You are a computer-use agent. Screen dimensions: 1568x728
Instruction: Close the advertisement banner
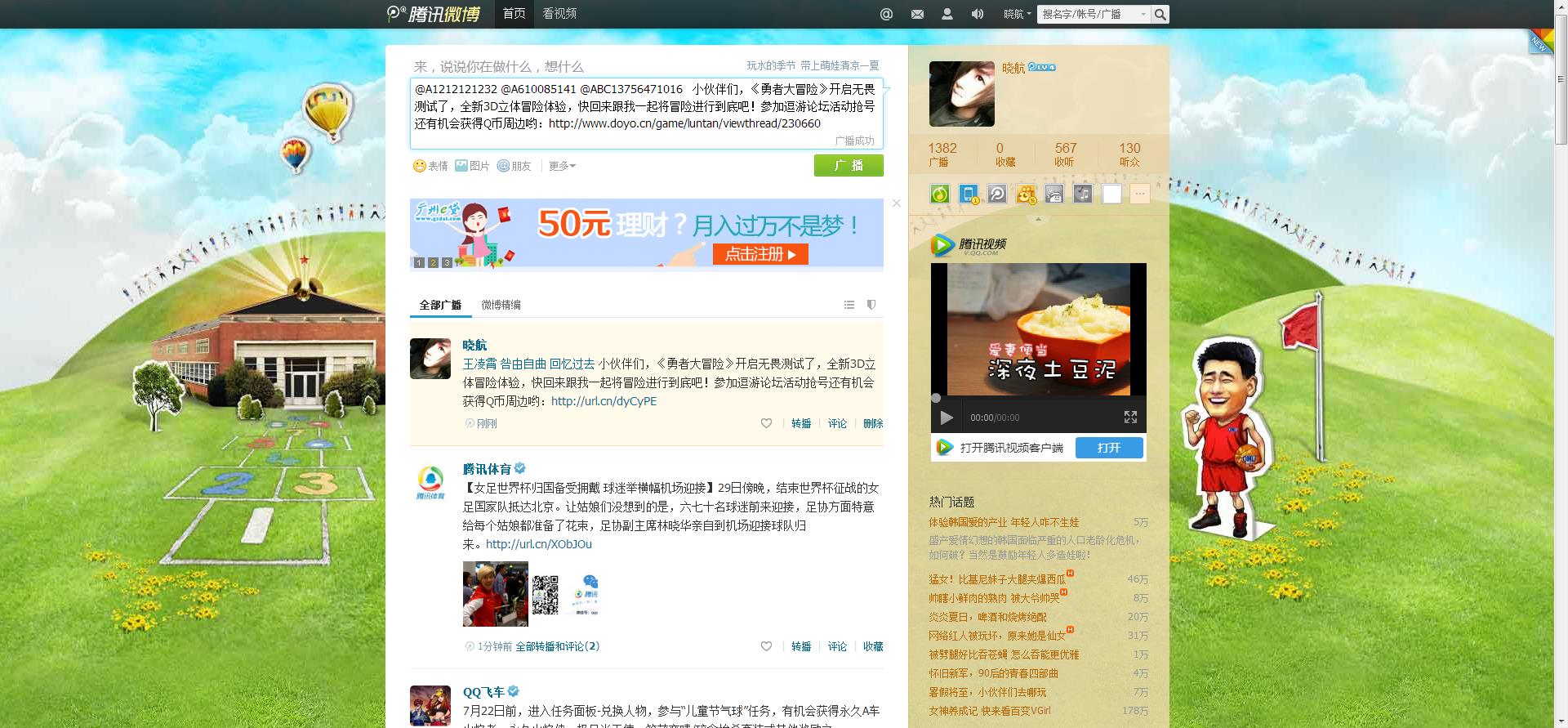click(x=896, y=203)
